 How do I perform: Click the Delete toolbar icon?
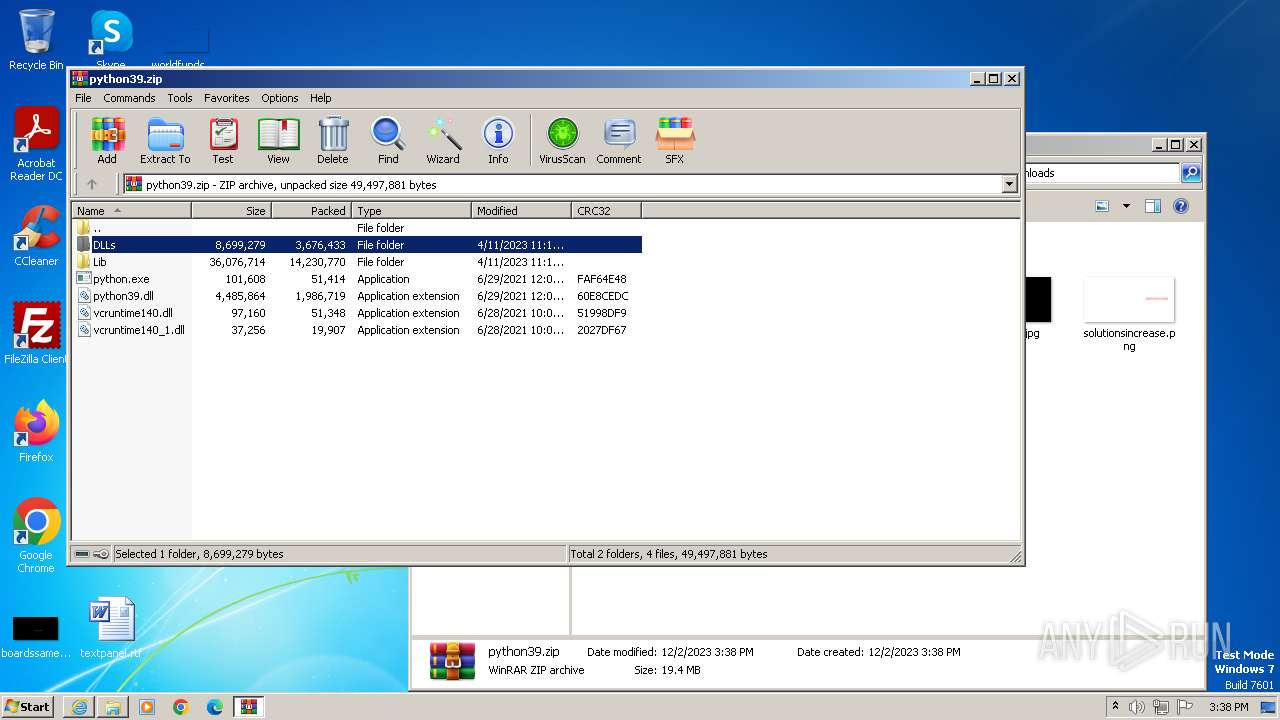click(x=333, y=141)
